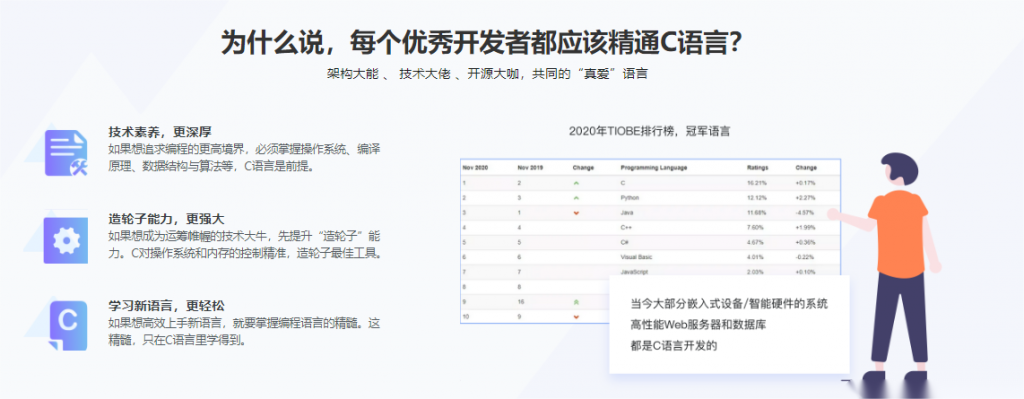
Task: Click the 16.21% rating value
Action: tap(757, 183)
